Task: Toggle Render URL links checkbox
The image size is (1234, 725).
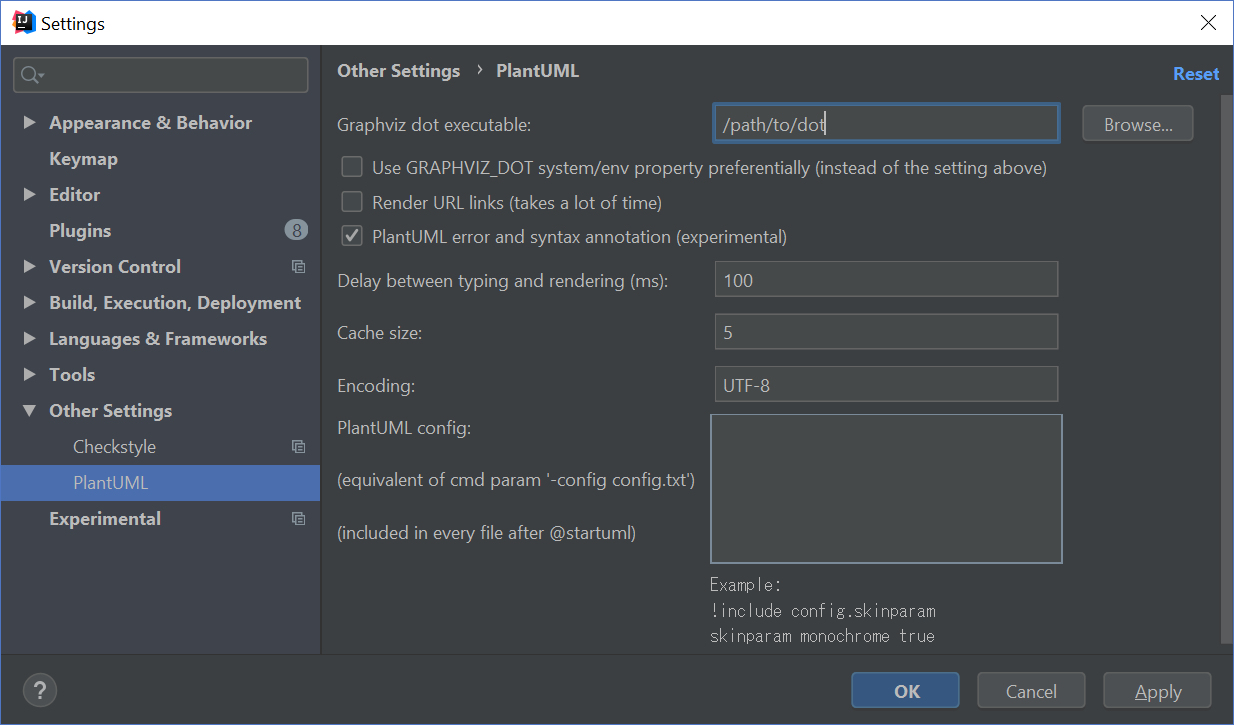Action: click(352, 203)
